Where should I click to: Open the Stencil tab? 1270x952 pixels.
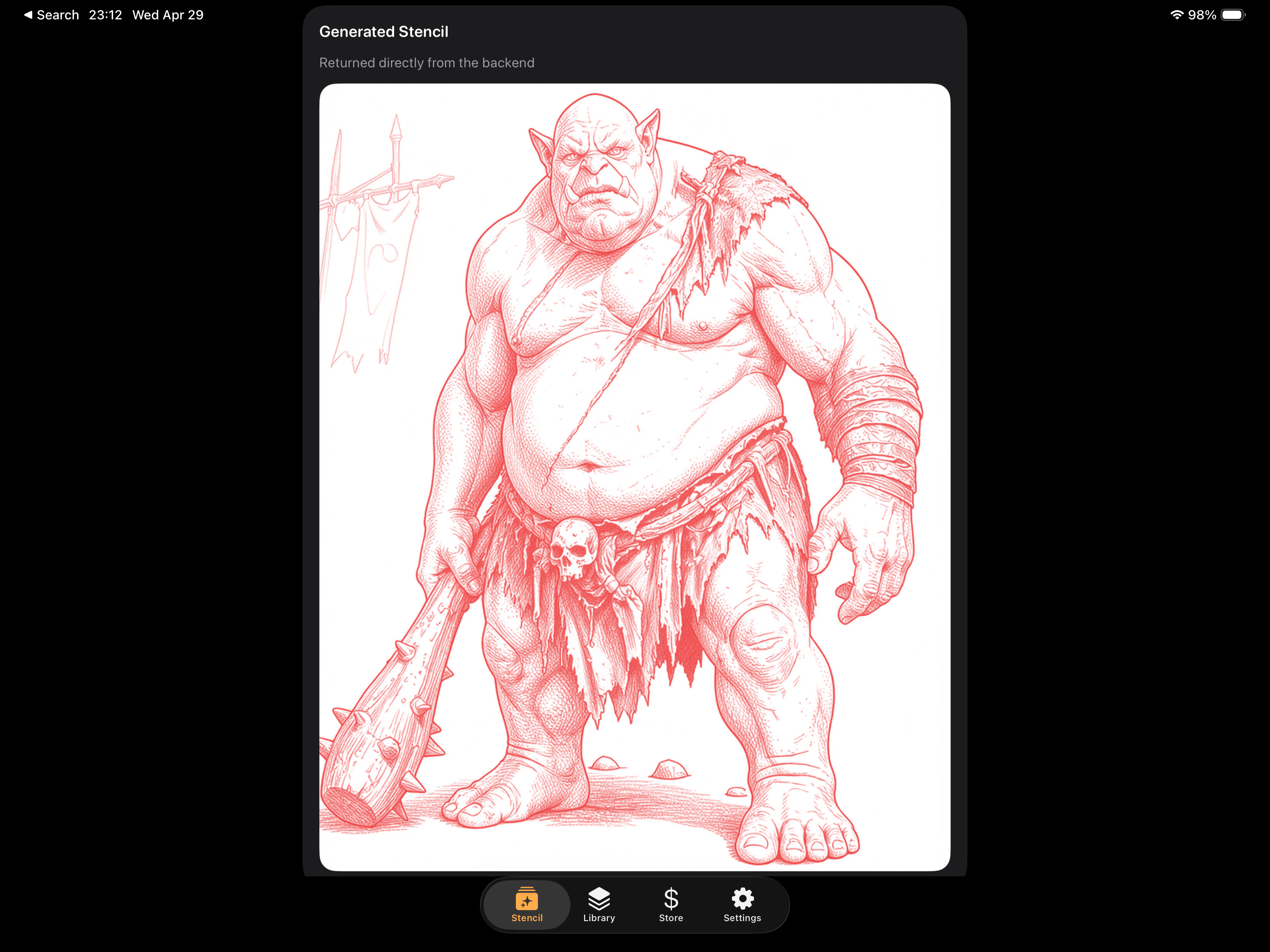(x=527, y=904)
